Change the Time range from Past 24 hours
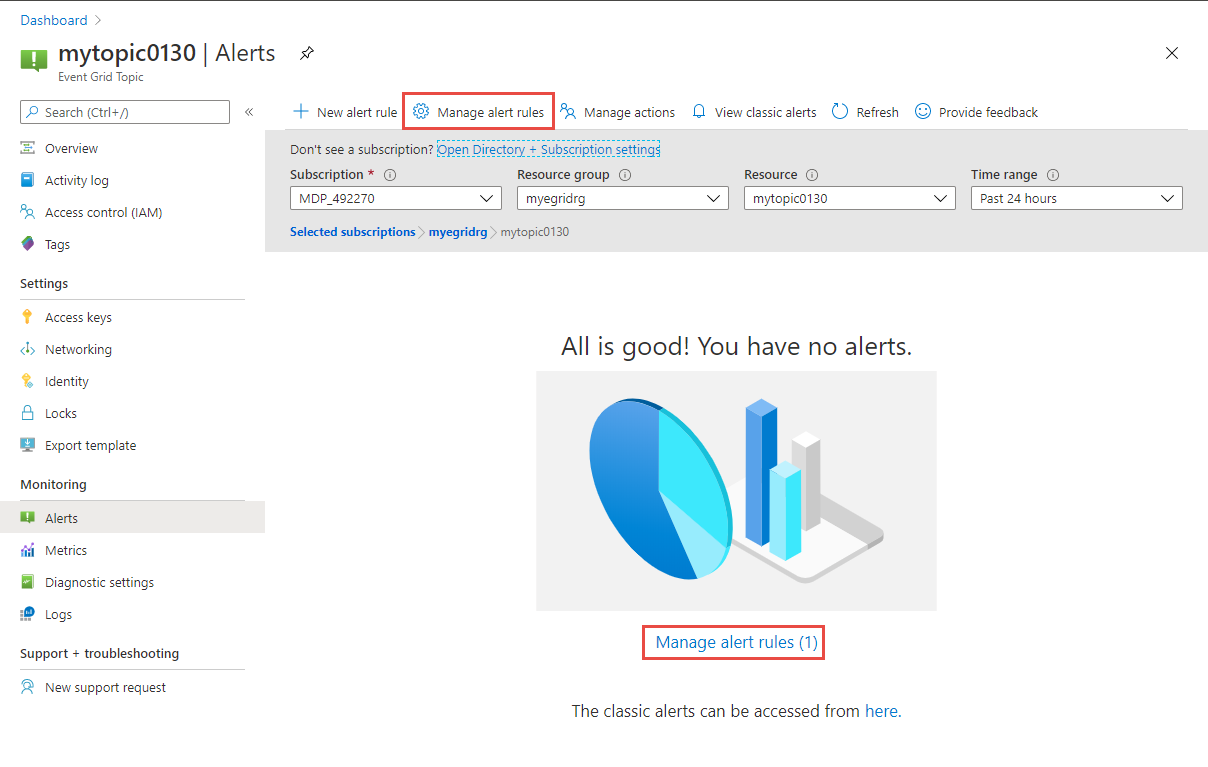This screenshot has height=767, width=1208. 1076,198
